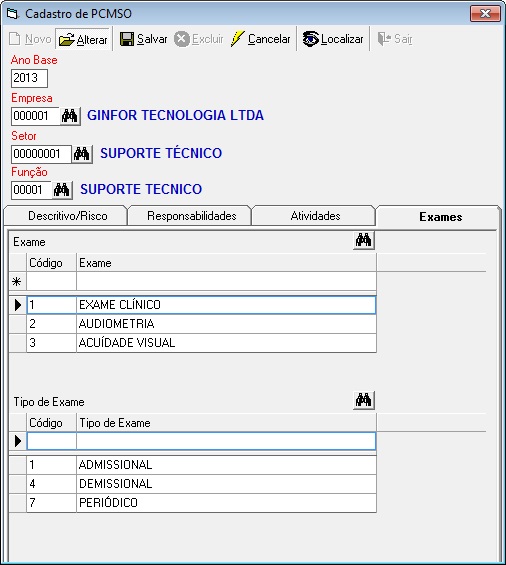Click the new-row asterisk in Exame grid
This screenshot has width=506, height=565.
(17, 281)
